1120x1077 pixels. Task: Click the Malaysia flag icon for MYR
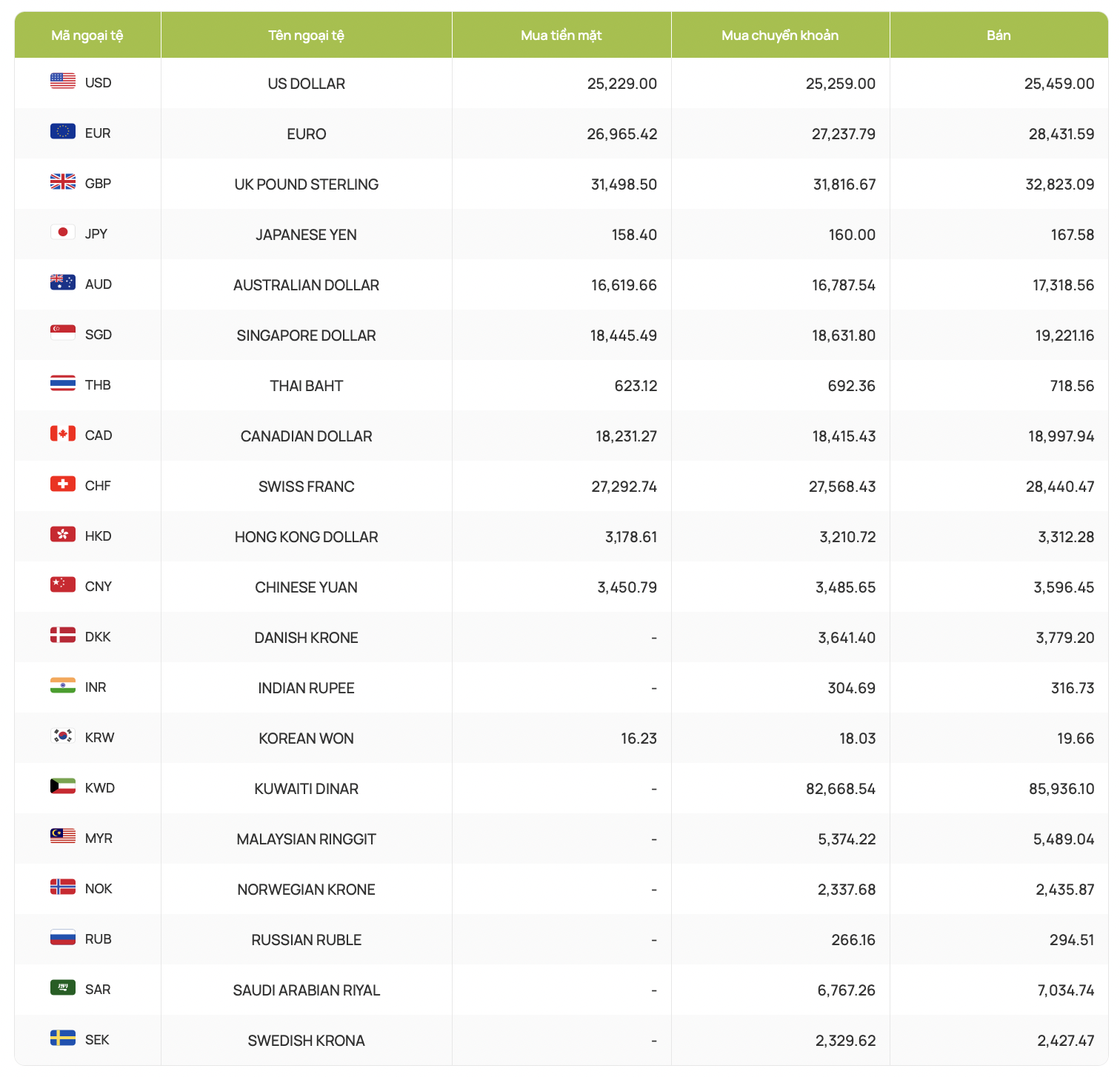(x=63, y=836)
